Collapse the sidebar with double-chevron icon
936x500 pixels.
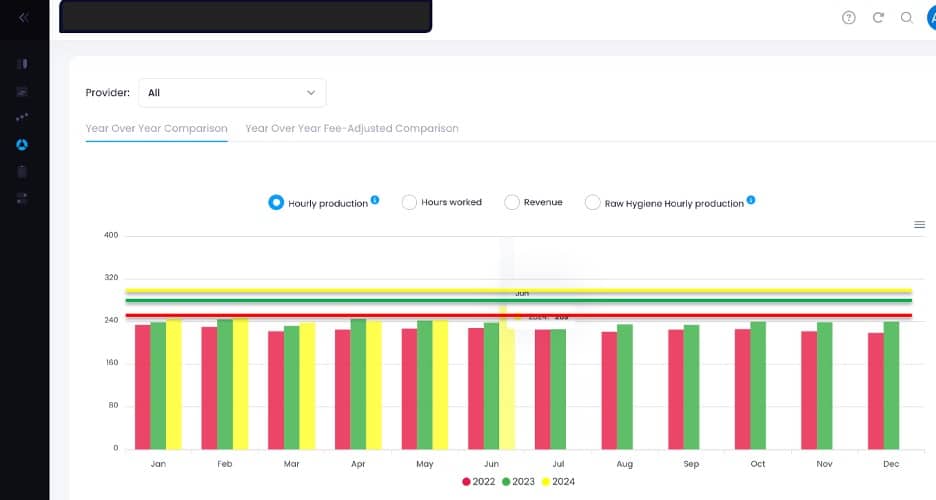pos(23,18)
